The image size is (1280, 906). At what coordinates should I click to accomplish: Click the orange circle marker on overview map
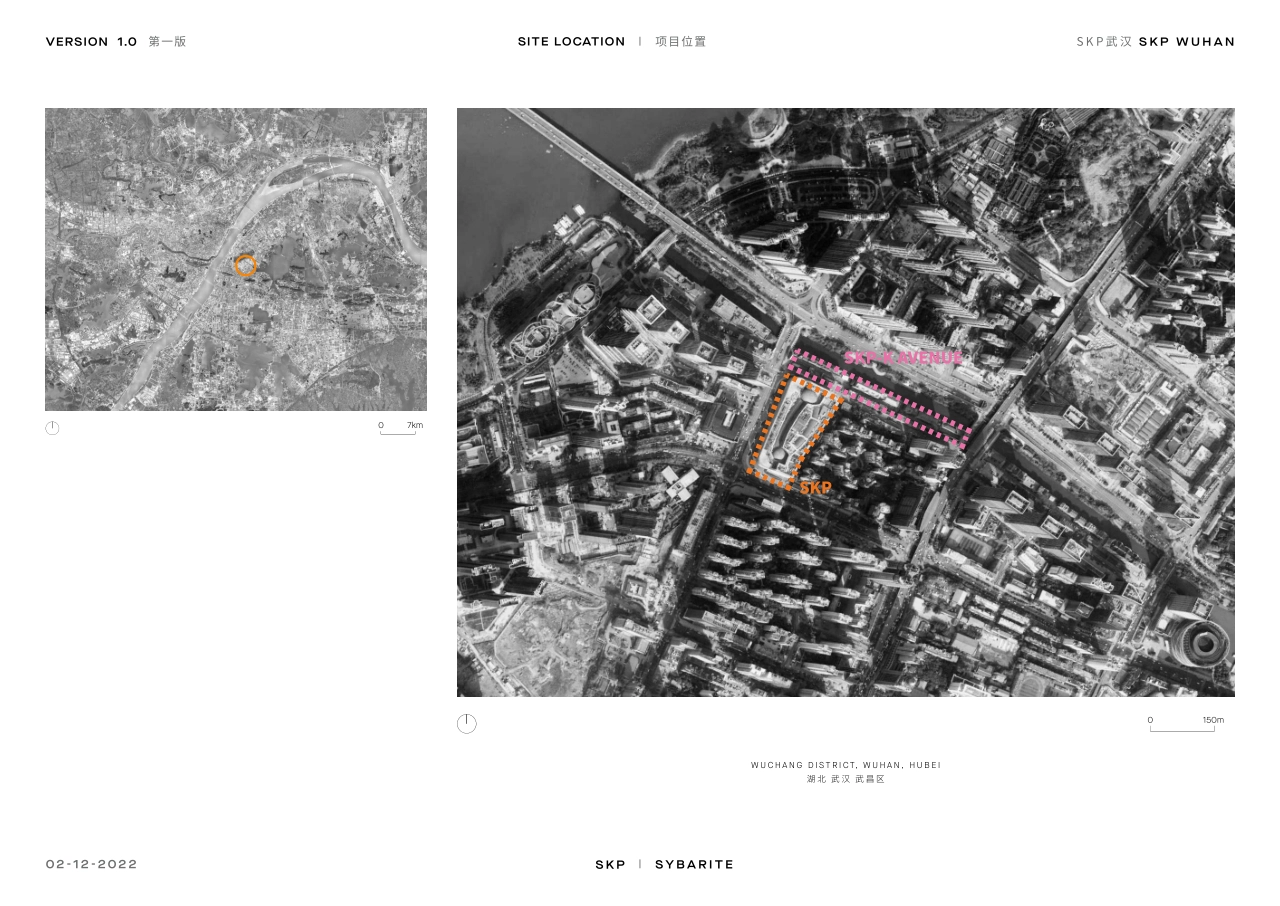coord(245,265)
